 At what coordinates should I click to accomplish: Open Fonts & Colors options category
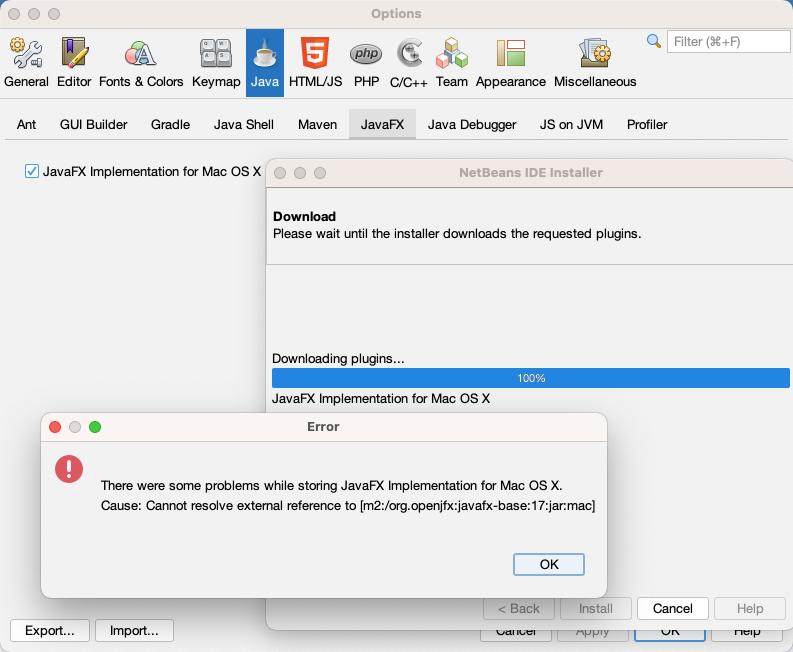[x=141, y=63]
